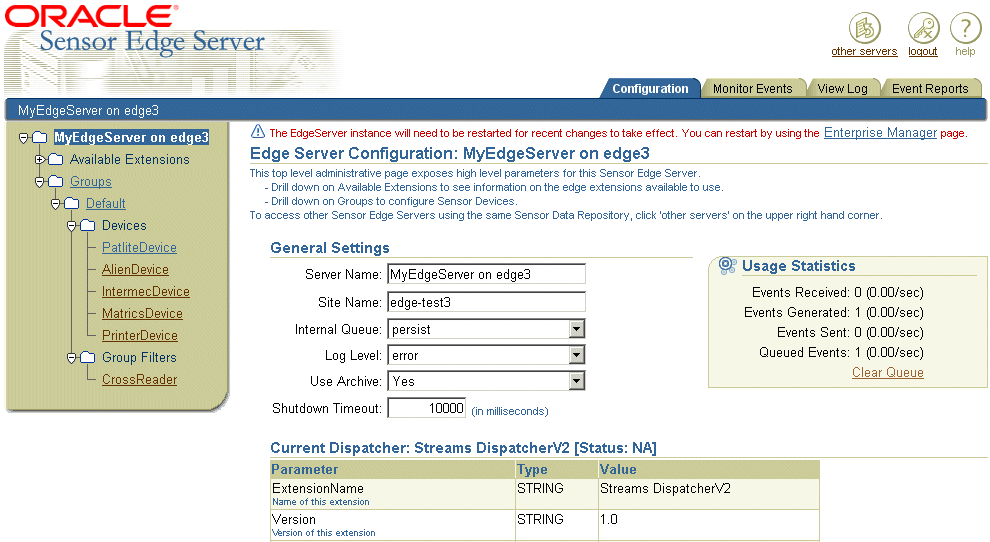Viewport: 990px width, 542px height.
Task: Click the Groups tree link
Action: pos(91,182)
